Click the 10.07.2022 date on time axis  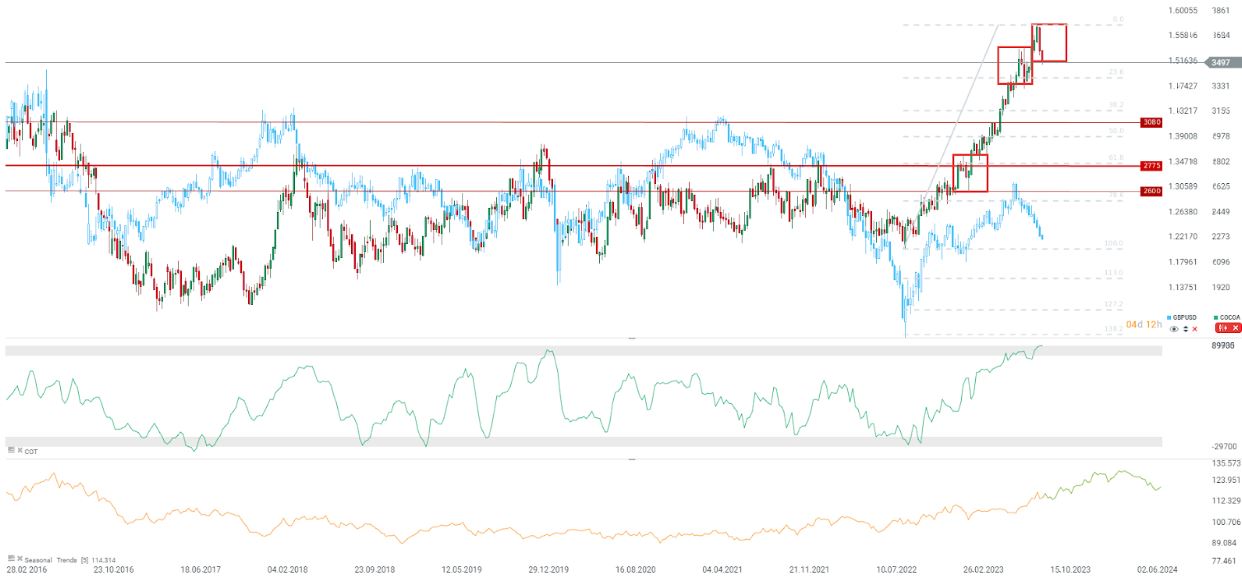pyautogui.click(x=898, y=570)
